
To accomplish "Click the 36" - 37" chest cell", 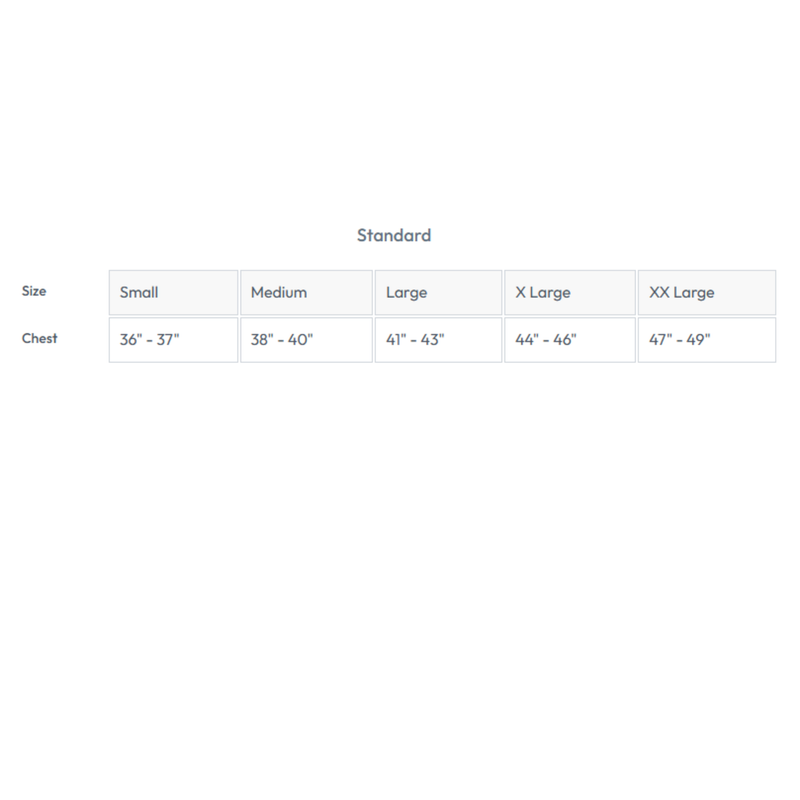I will pos(173,340).
